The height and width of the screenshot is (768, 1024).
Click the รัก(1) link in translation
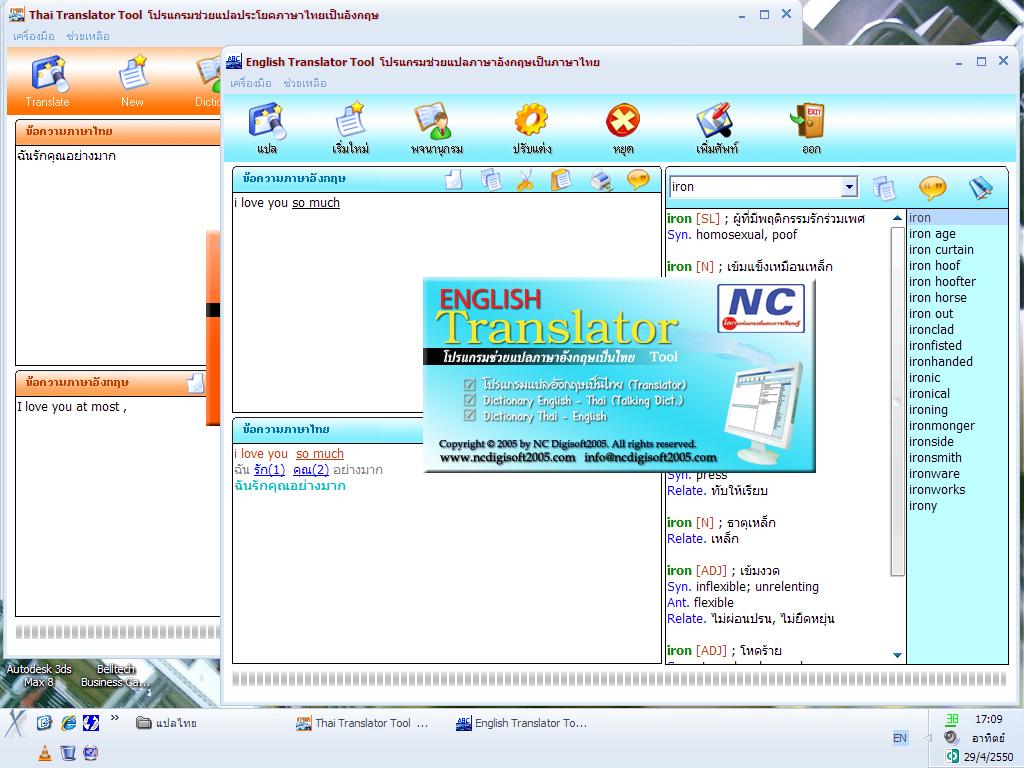click(x=269, y=470)
